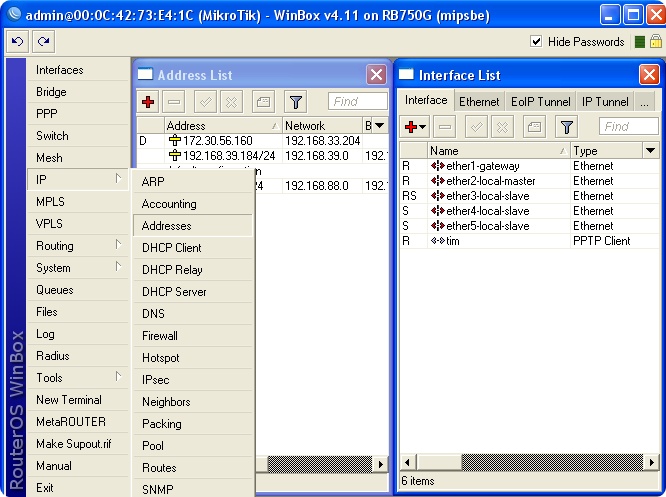Click Disable cross in Interface List
This screenshot has width=666, height=497.
(502, 127)
